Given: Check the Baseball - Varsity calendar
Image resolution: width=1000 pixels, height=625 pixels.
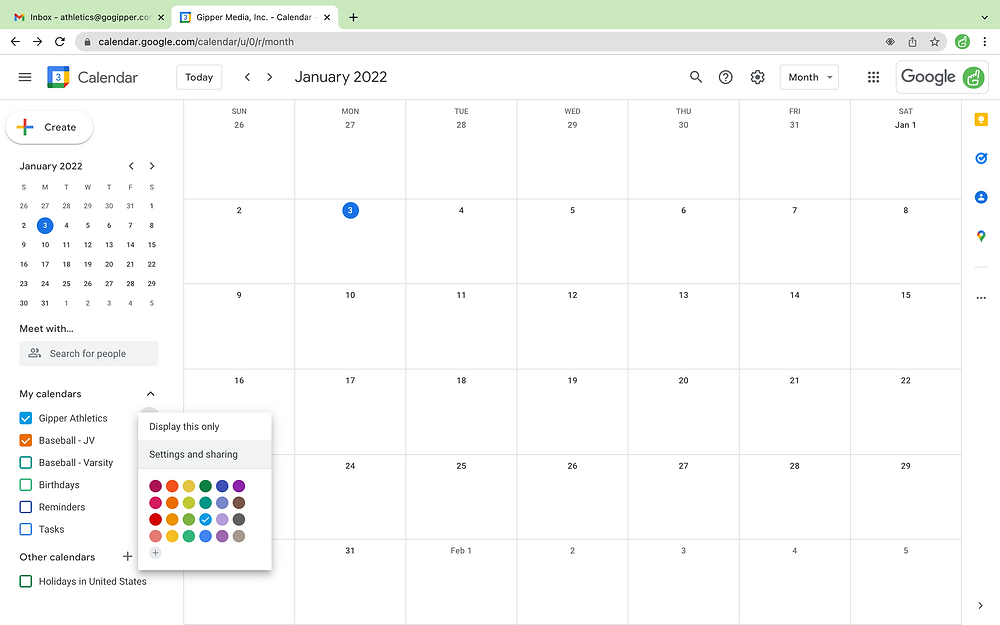Looking at the screenshot, I should [26, 463].
